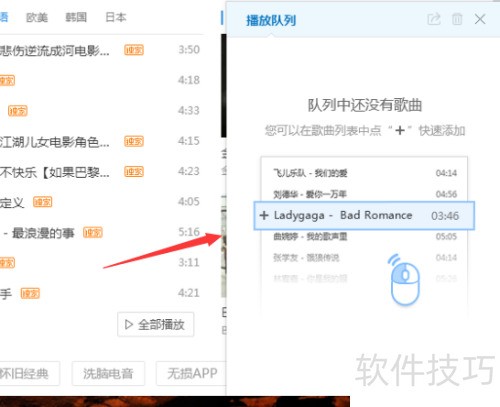Screen dimensions: 500x407
Task: Click the 4:05 duration of the 定义 row
Action: pos(189,201)
